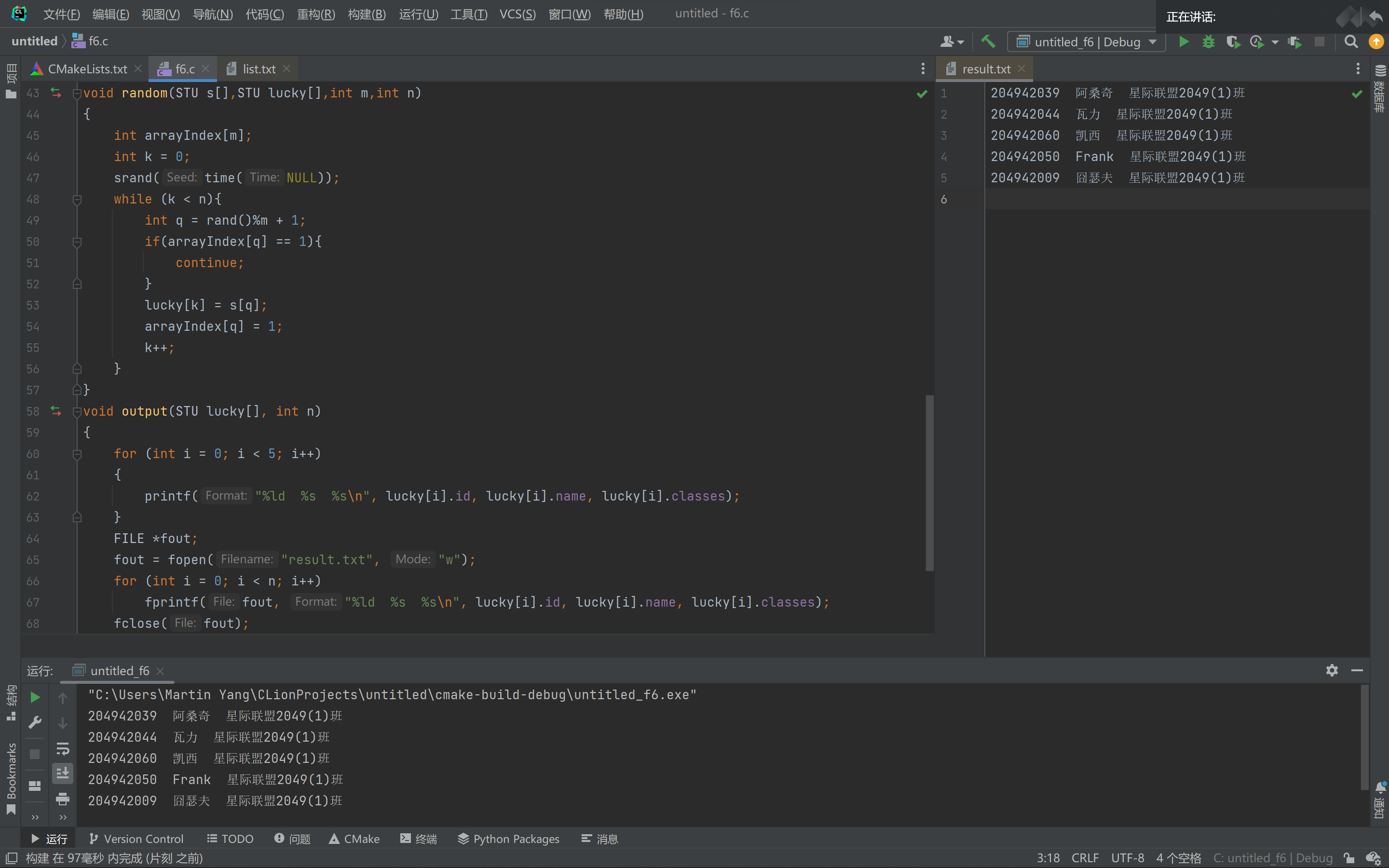The height and width of the screenshot is (868, 1389).
Task: Close the result.txt tab
Action: click(x=1021, y=69)
